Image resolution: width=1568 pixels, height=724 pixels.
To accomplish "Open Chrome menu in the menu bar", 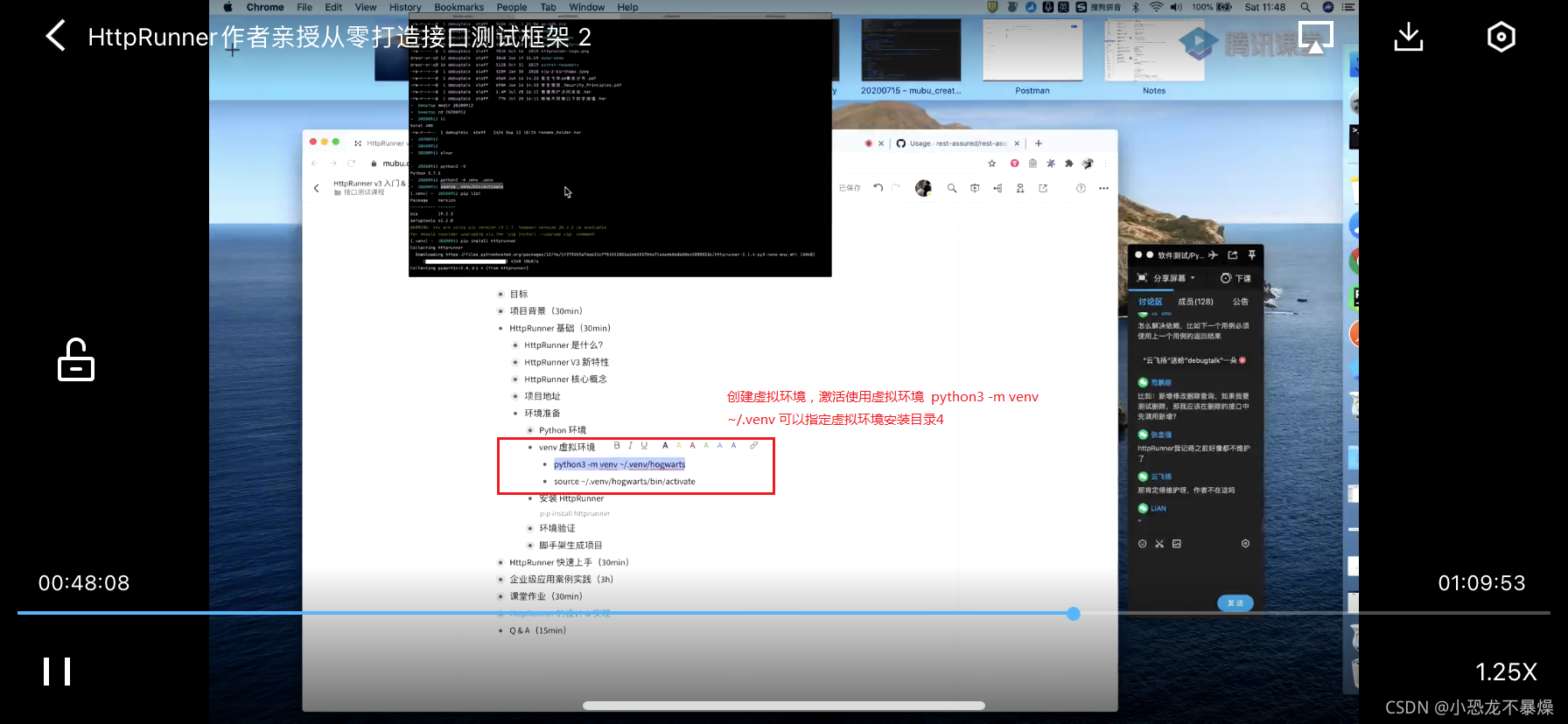I will 265,7.
